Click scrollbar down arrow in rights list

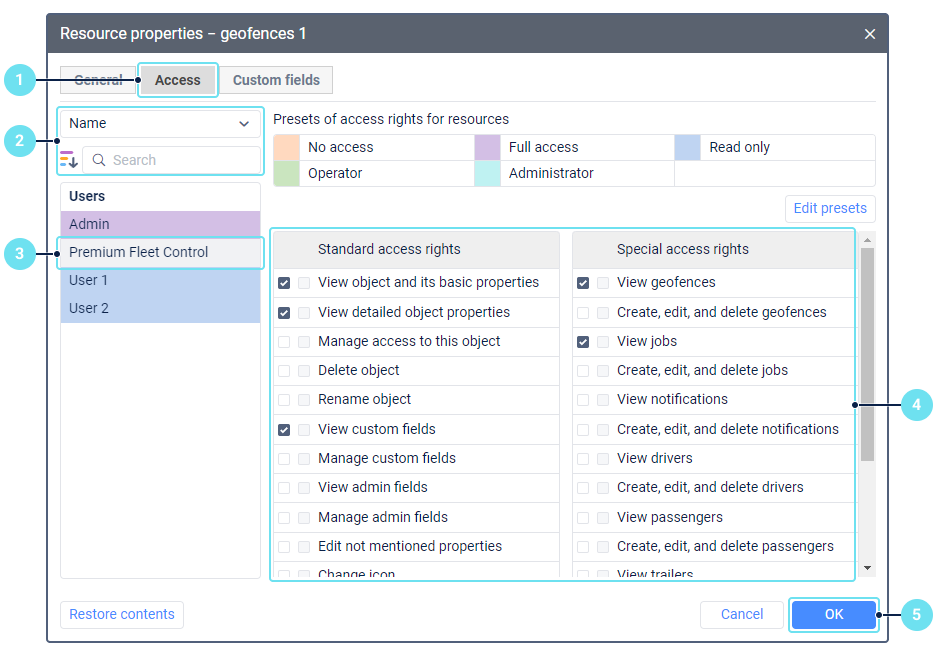click(x=867, y=568)
